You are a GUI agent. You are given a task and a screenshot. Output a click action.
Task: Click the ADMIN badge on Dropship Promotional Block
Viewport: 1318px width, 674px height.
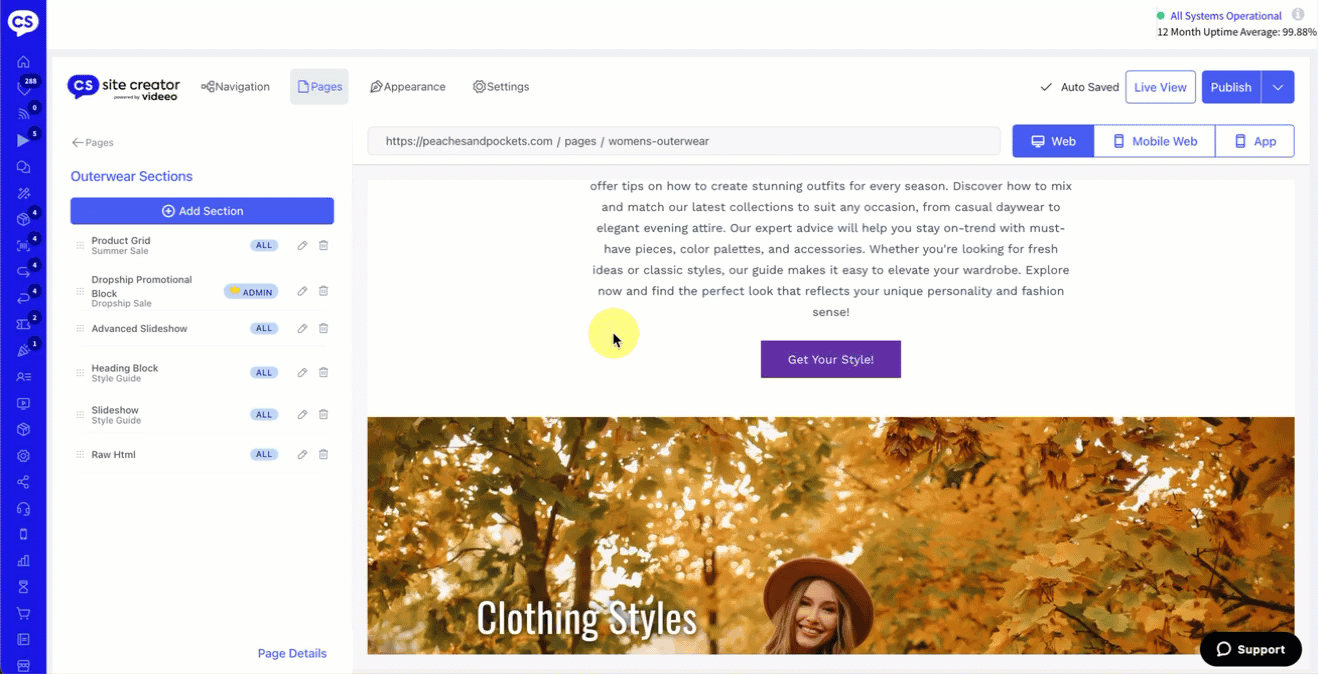(251, 292)
